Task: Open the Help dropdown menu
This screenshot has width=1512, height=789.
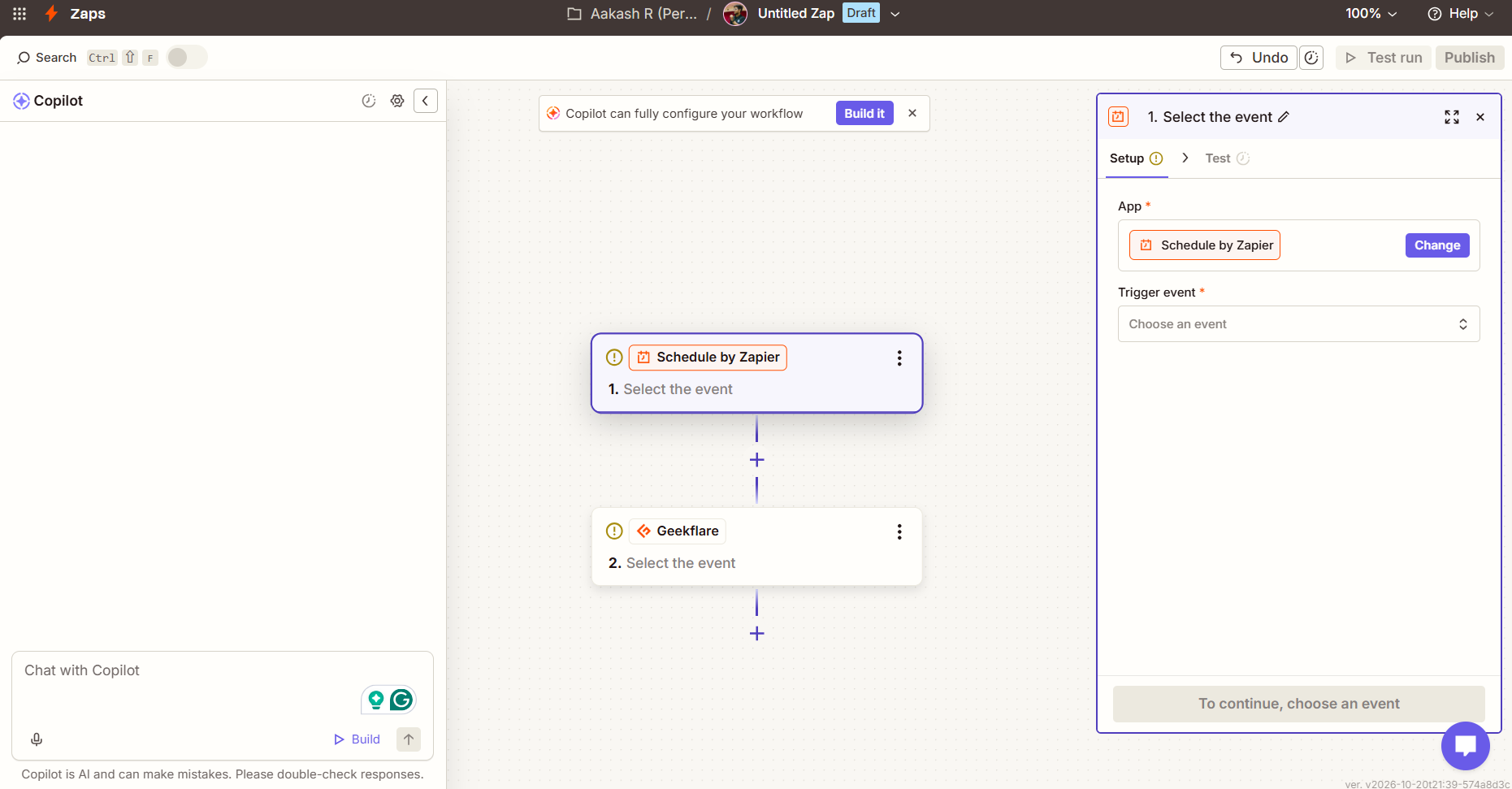Action: pos(1461,14)
